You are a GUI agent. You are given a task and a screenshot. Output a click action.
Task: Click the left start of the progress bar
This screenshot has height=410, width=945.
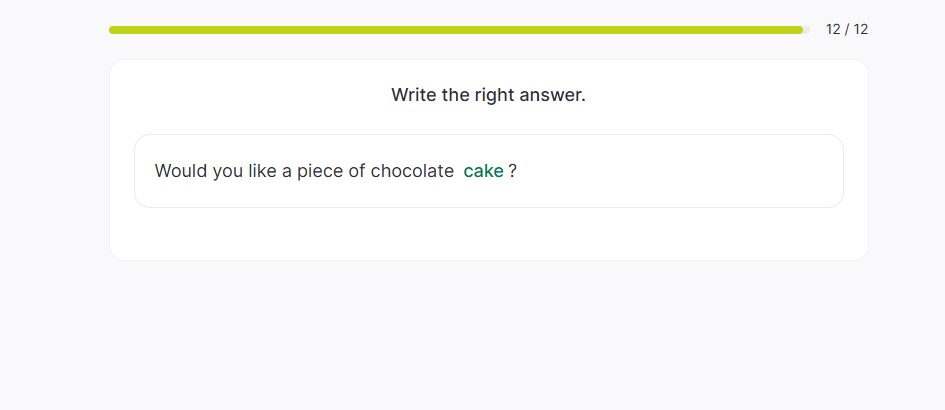tap(114, 30)
